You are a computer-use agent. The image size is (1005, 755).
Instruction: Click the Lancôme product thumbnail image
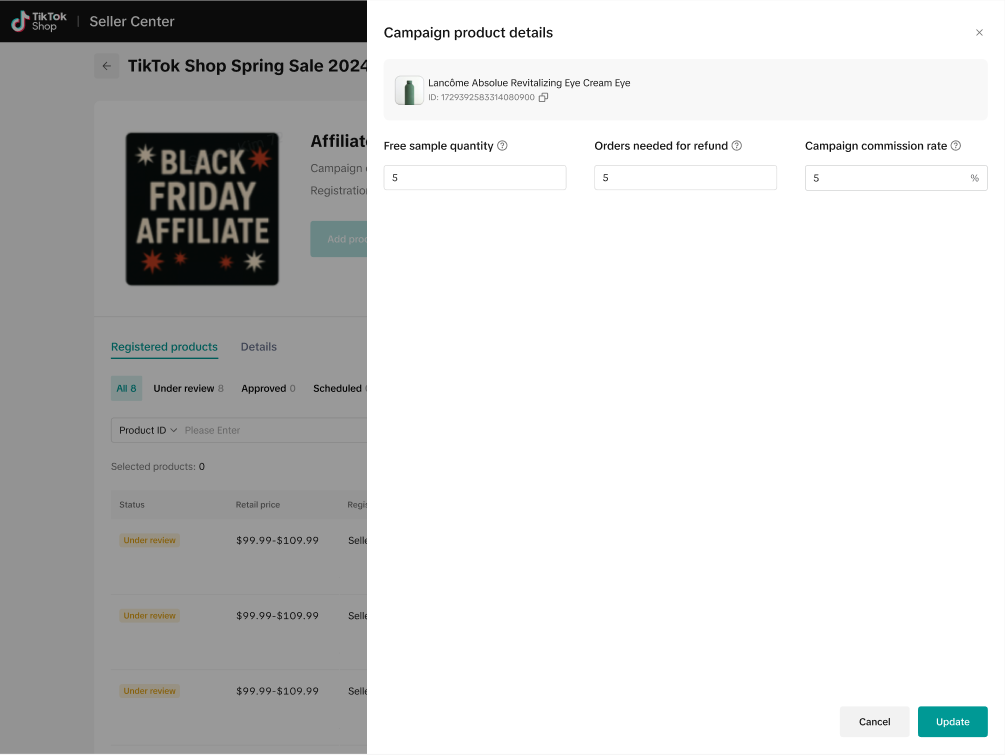pyautogui.click(x=409, y=91)
